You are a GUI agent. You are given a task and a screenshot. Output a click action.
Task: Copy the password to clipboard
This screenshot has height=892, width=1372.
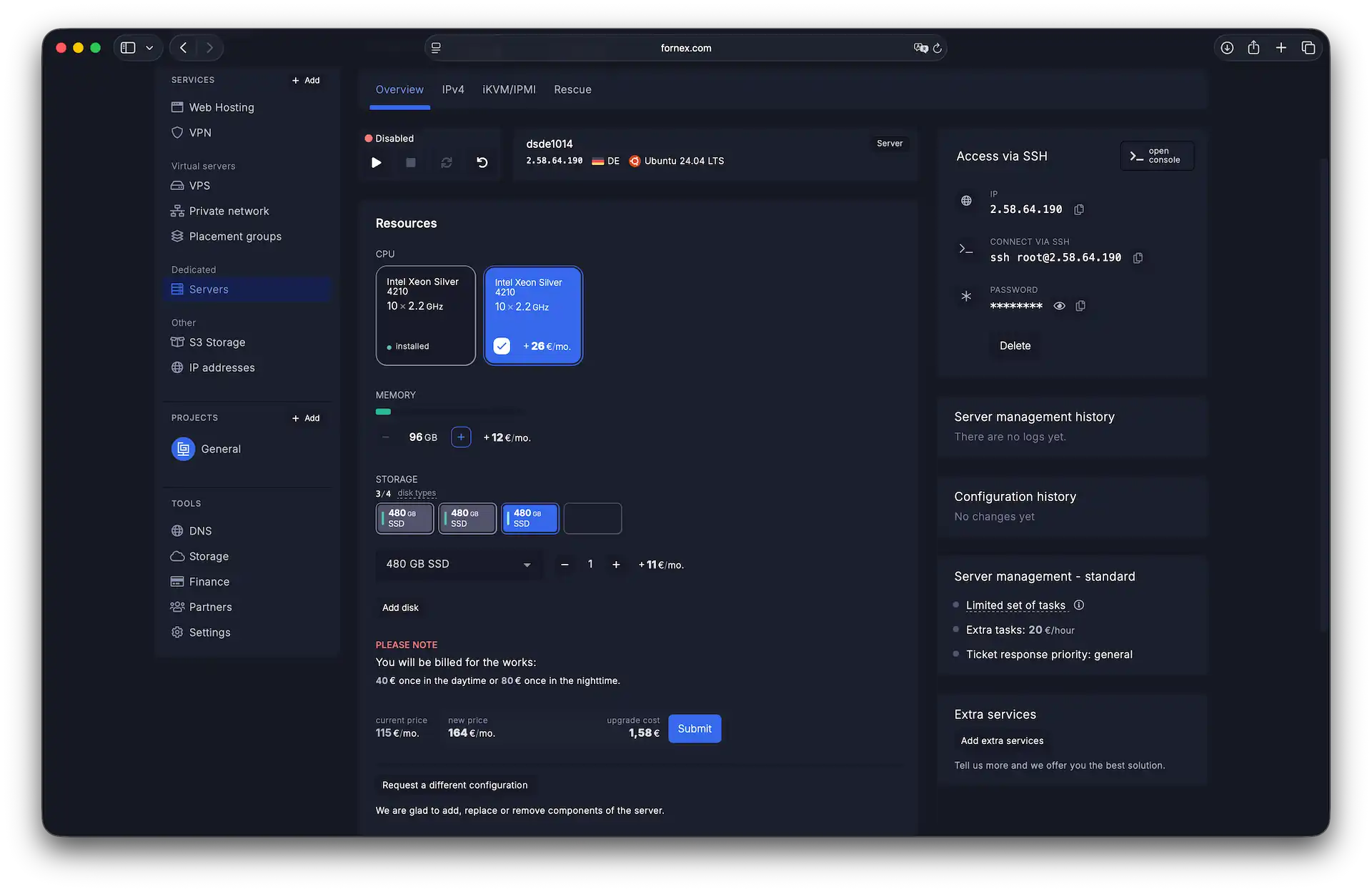tap(1080, 306)
